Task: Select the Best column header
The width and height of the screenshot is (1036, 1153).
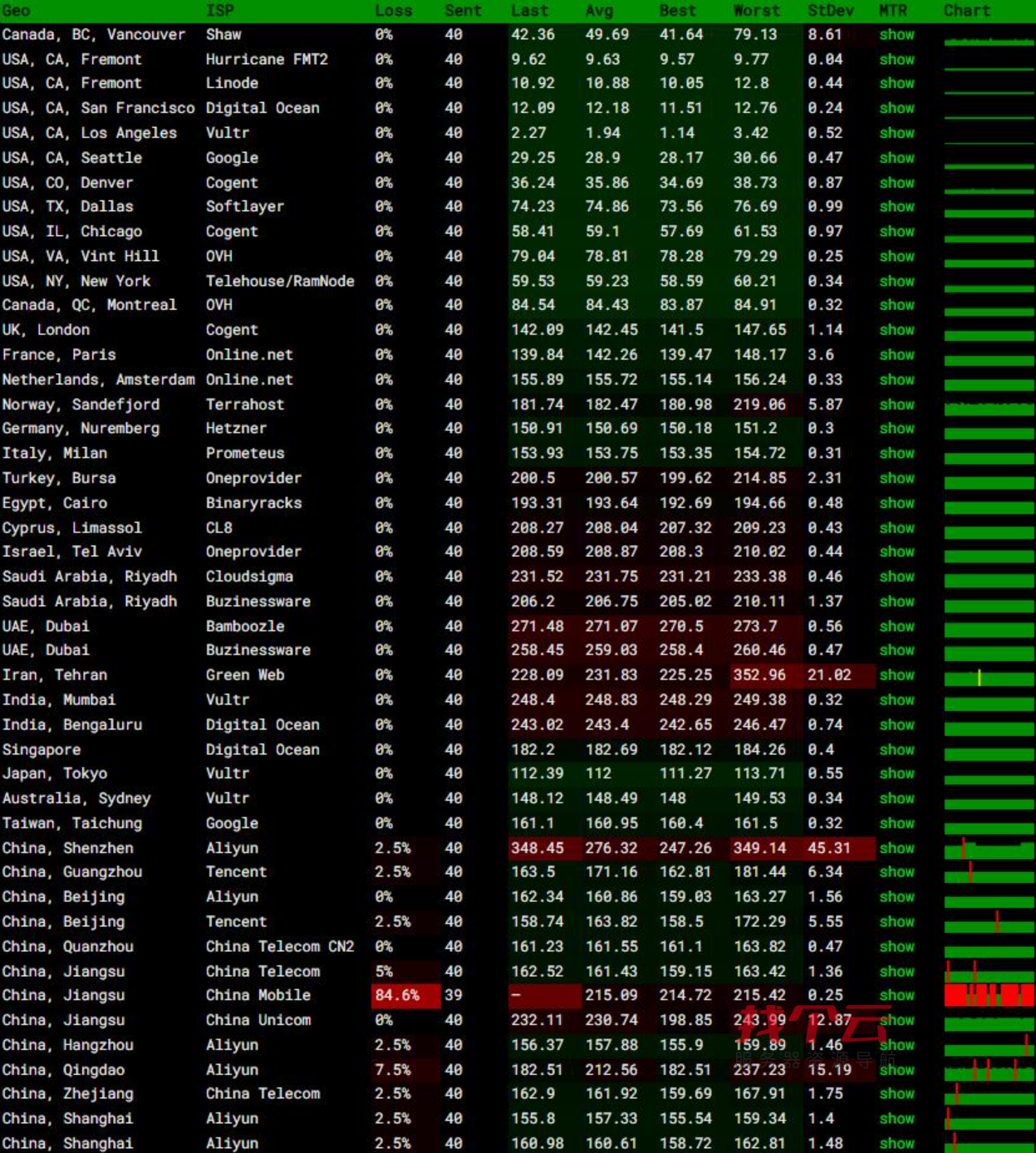Action: 678,11
